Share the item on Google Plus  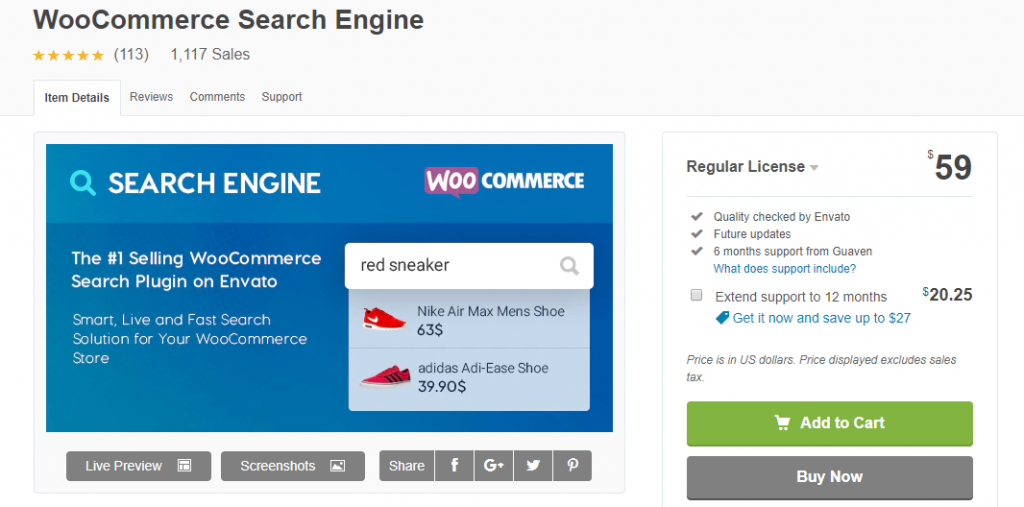click(494, 466)
